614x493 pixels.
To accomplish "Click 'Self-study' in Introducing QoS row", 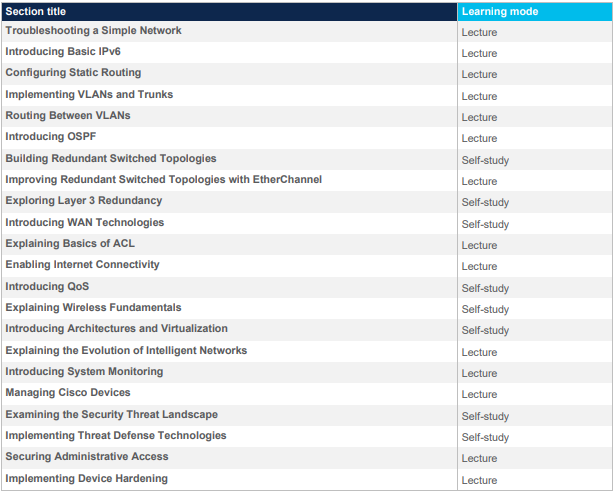I will point(485,289).
